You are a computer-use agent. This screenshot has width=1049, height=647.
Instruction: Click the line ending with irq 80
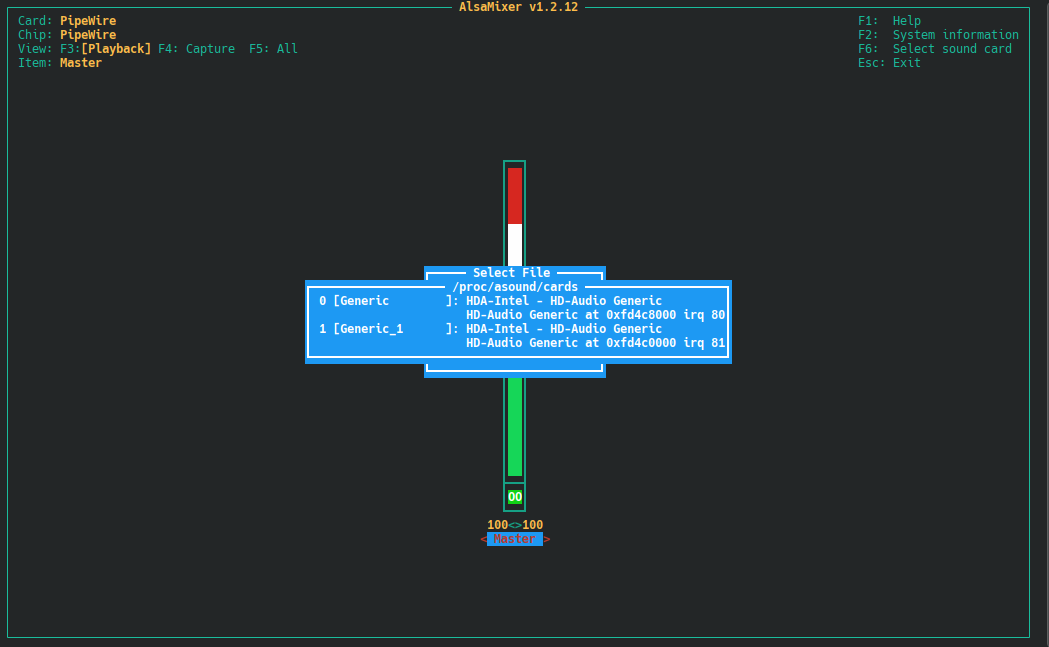595,315
